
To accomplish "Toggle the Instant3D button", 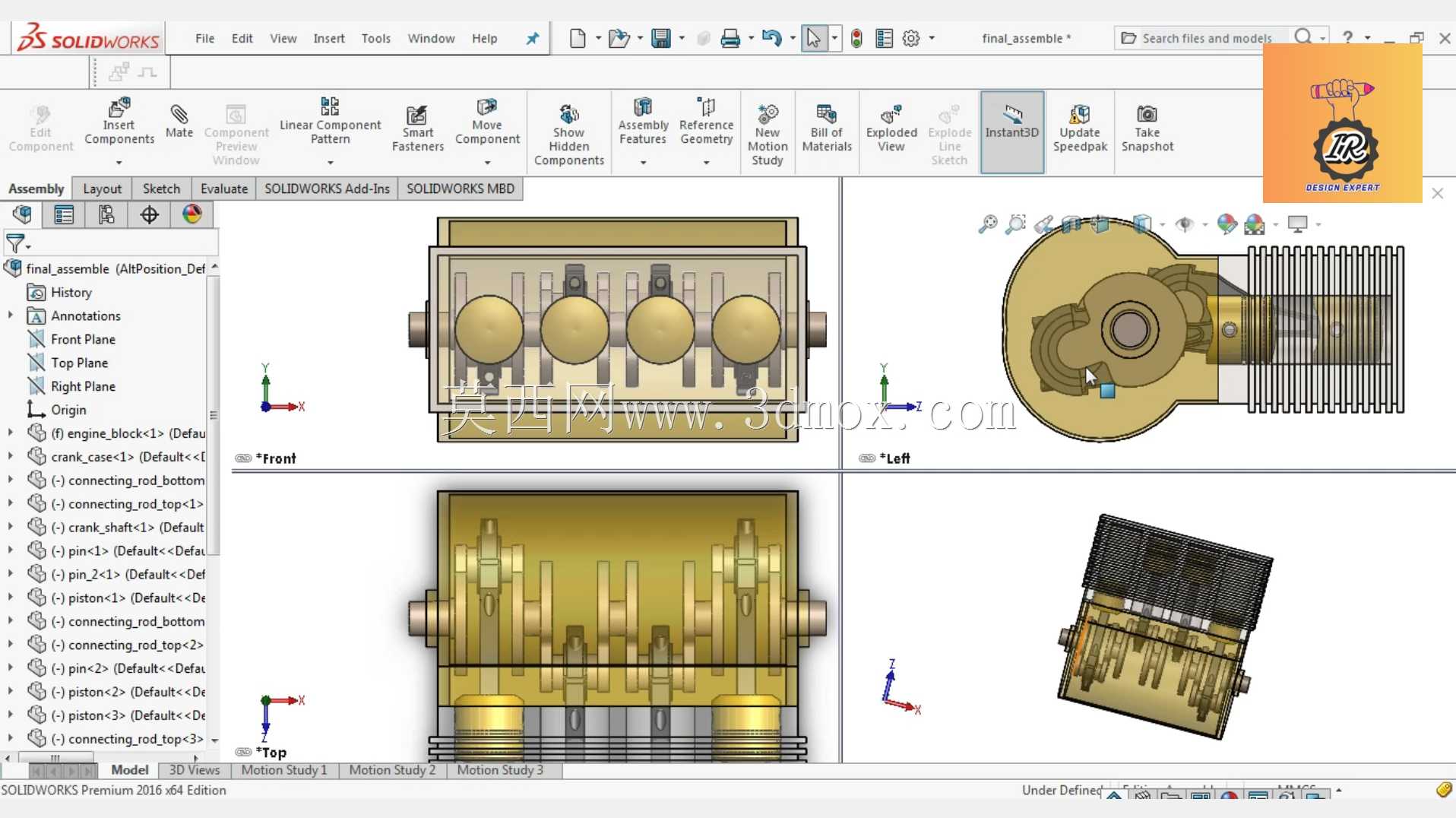I will point(1011,132).
